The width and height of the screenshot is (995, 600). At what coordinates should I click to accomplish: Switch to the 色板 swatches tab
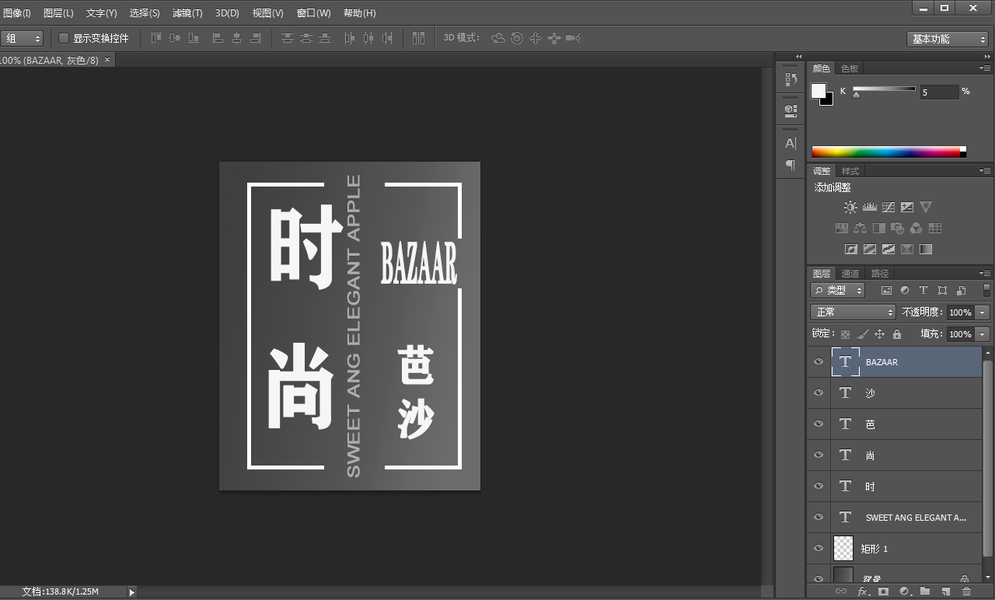850,68
